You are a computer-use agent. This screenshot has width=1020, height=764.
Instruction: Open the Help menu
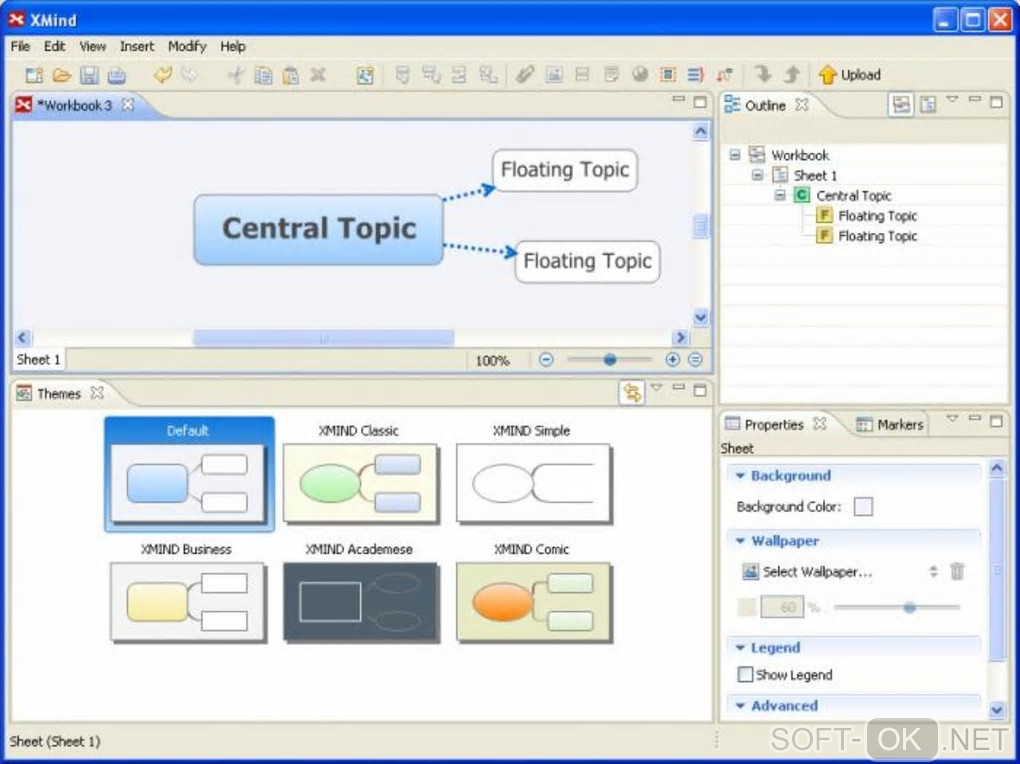pos(232,46)
